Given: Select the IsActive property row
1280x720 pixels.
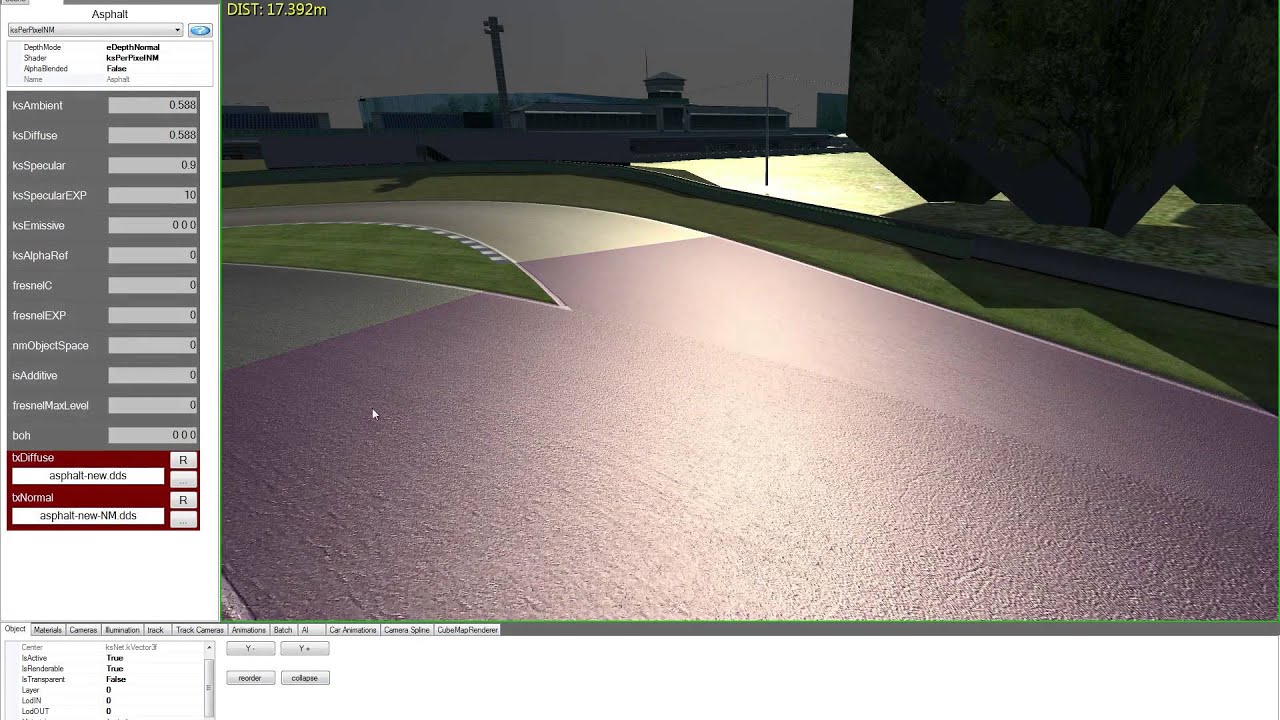Looking at the screenshot, I should coord(105,658).
